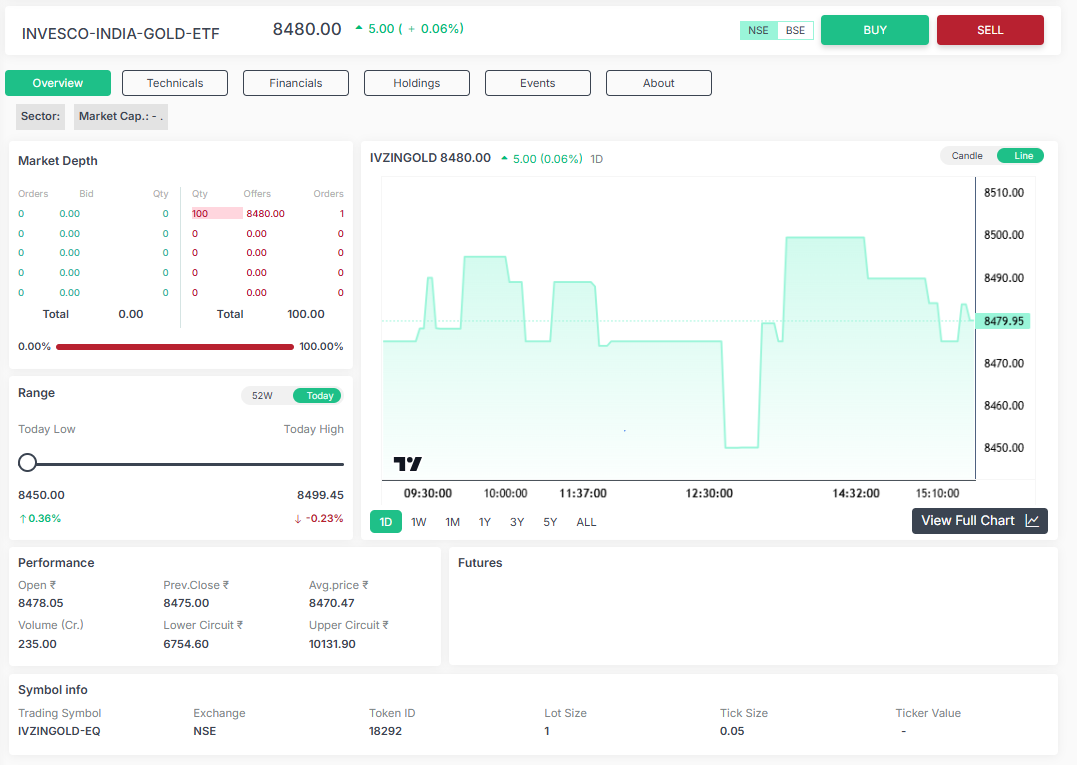This screenshot has height=765, width=1077.
Task: Click the green up arrow beside 5.00 in header
Action: tap(359, 28)
